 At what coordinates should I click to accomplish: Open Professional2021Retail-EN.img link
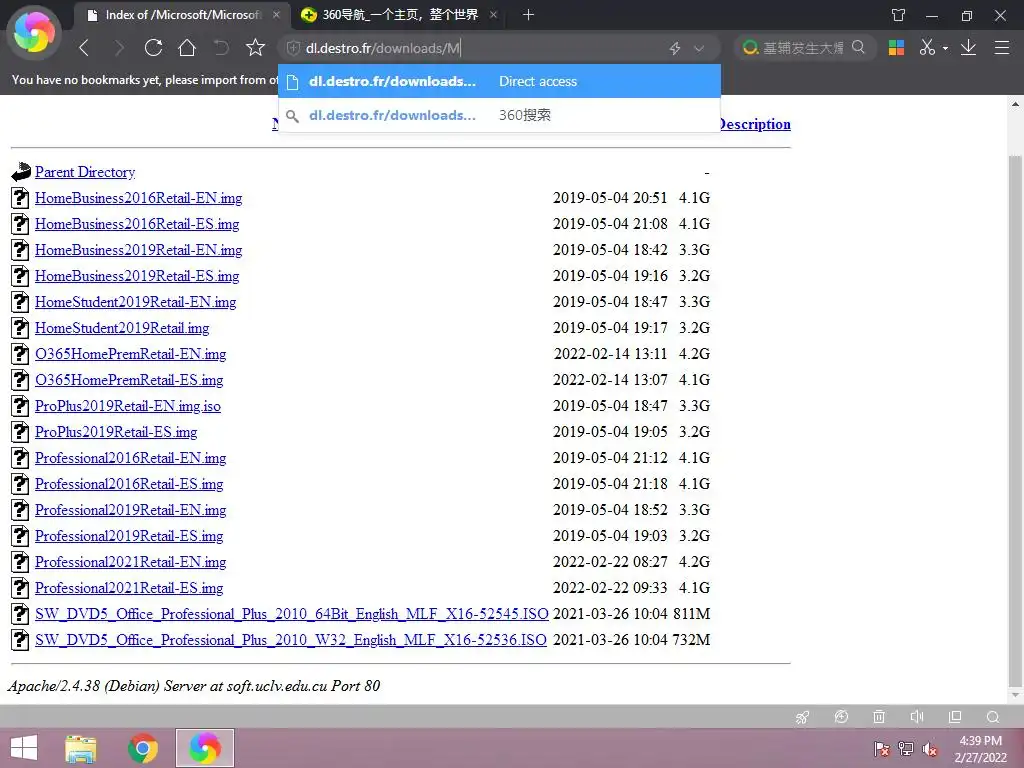(131, 562)
